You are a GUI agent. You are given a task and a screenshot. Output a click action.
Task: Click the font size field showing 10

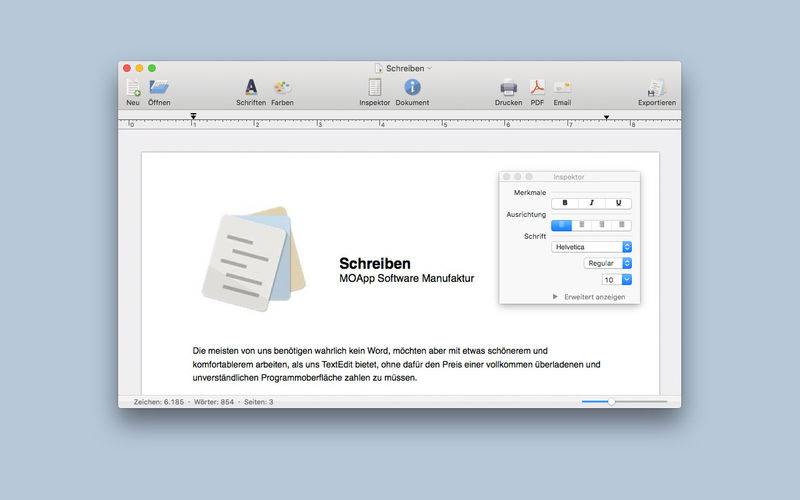click(611, 280)
